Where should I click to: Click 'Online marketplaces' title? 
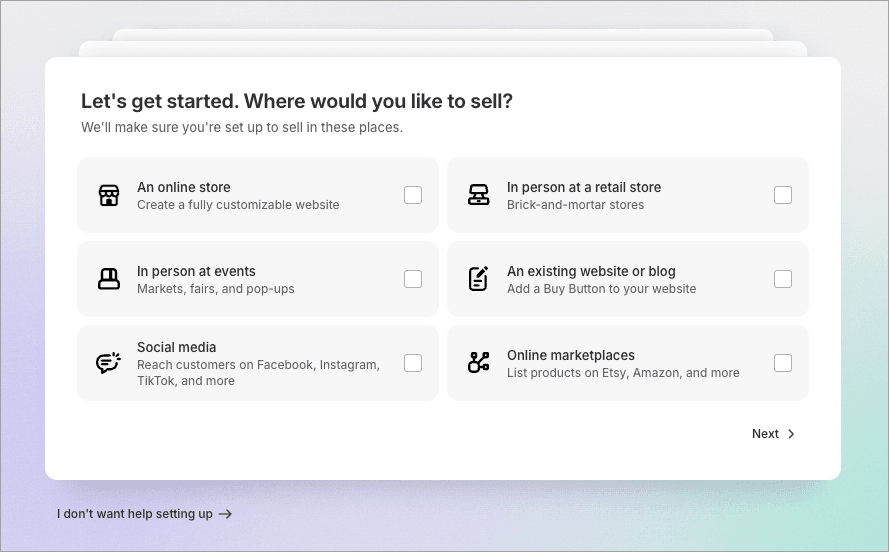(571, 355)
